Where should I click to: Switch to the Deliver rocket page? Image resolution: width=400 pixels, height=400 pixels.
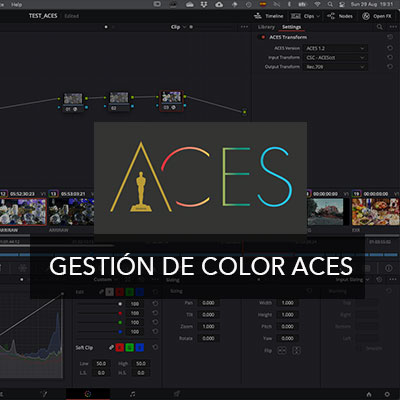(x=177, y=394)
